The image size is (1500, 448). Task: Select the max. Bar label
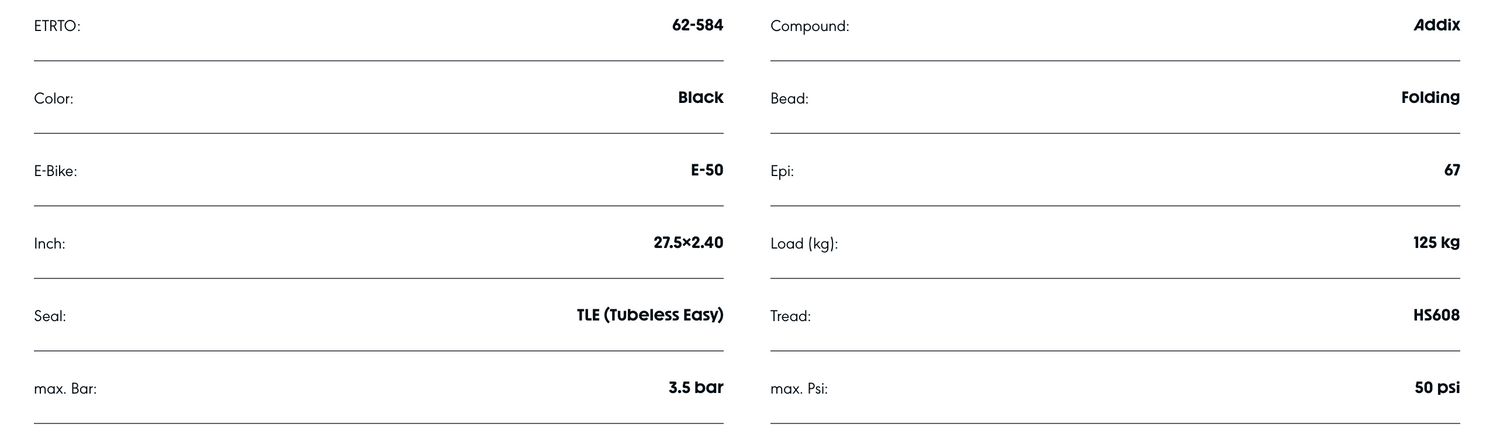[x=65, y=389]
